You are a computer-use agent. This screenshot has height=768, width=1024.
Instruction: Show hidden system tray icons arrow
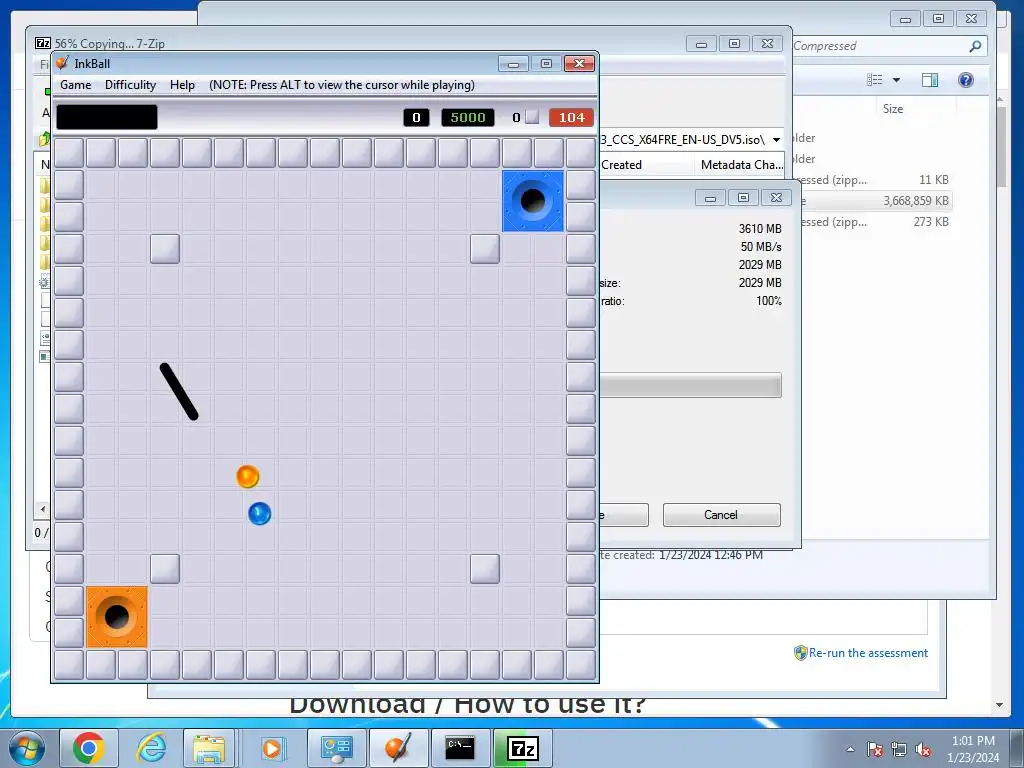click(850, 749)
